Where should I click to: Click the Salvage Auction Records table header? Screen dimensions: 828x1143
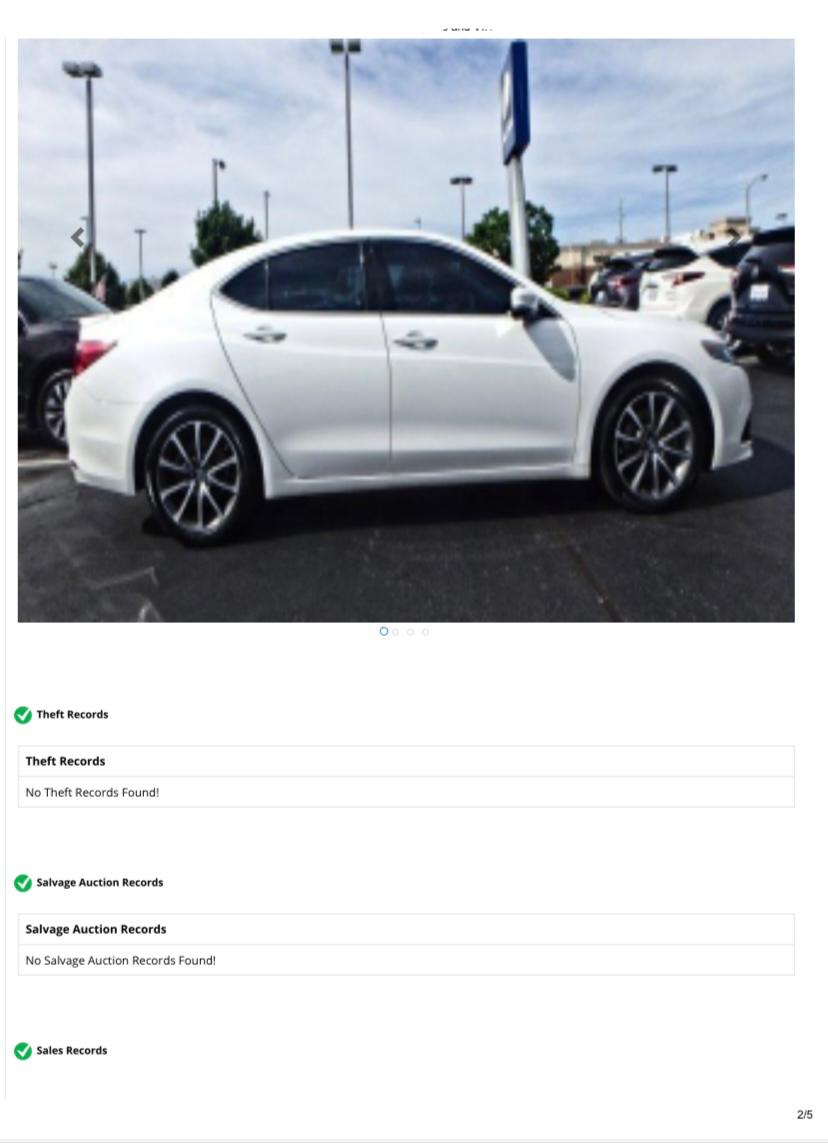406,929
